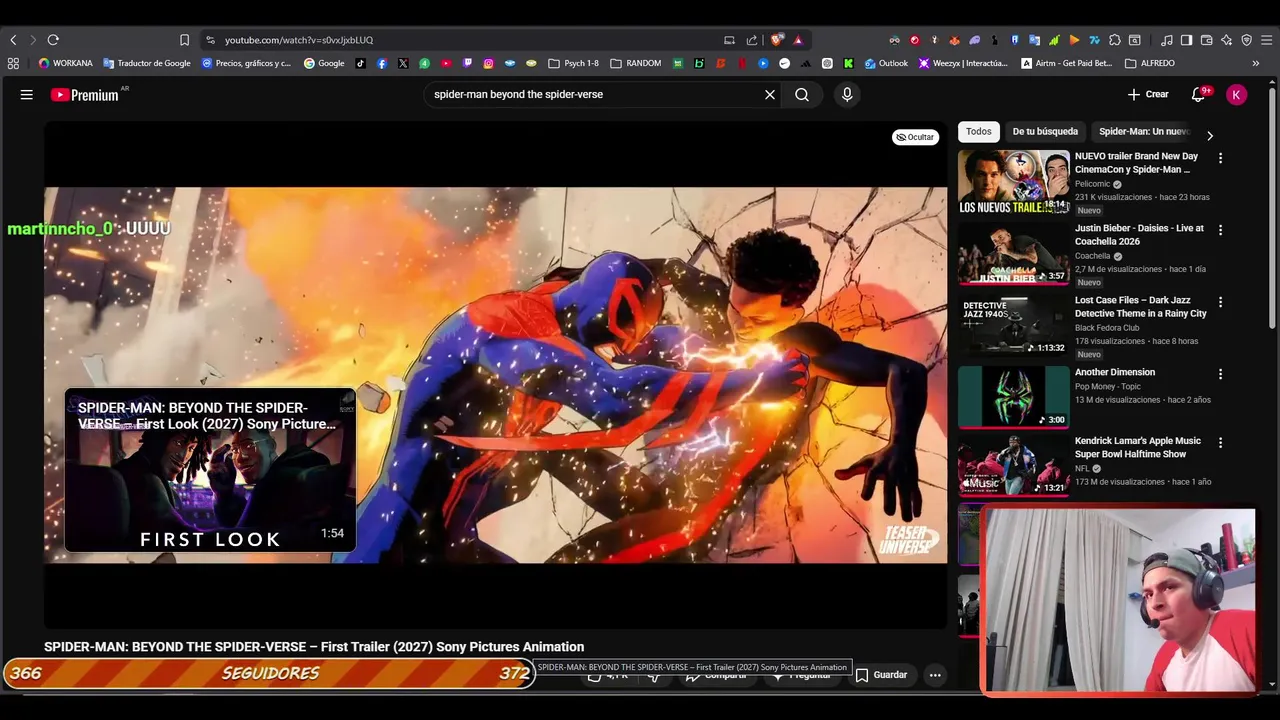Bookmark the page with bookmark icon

184,40
